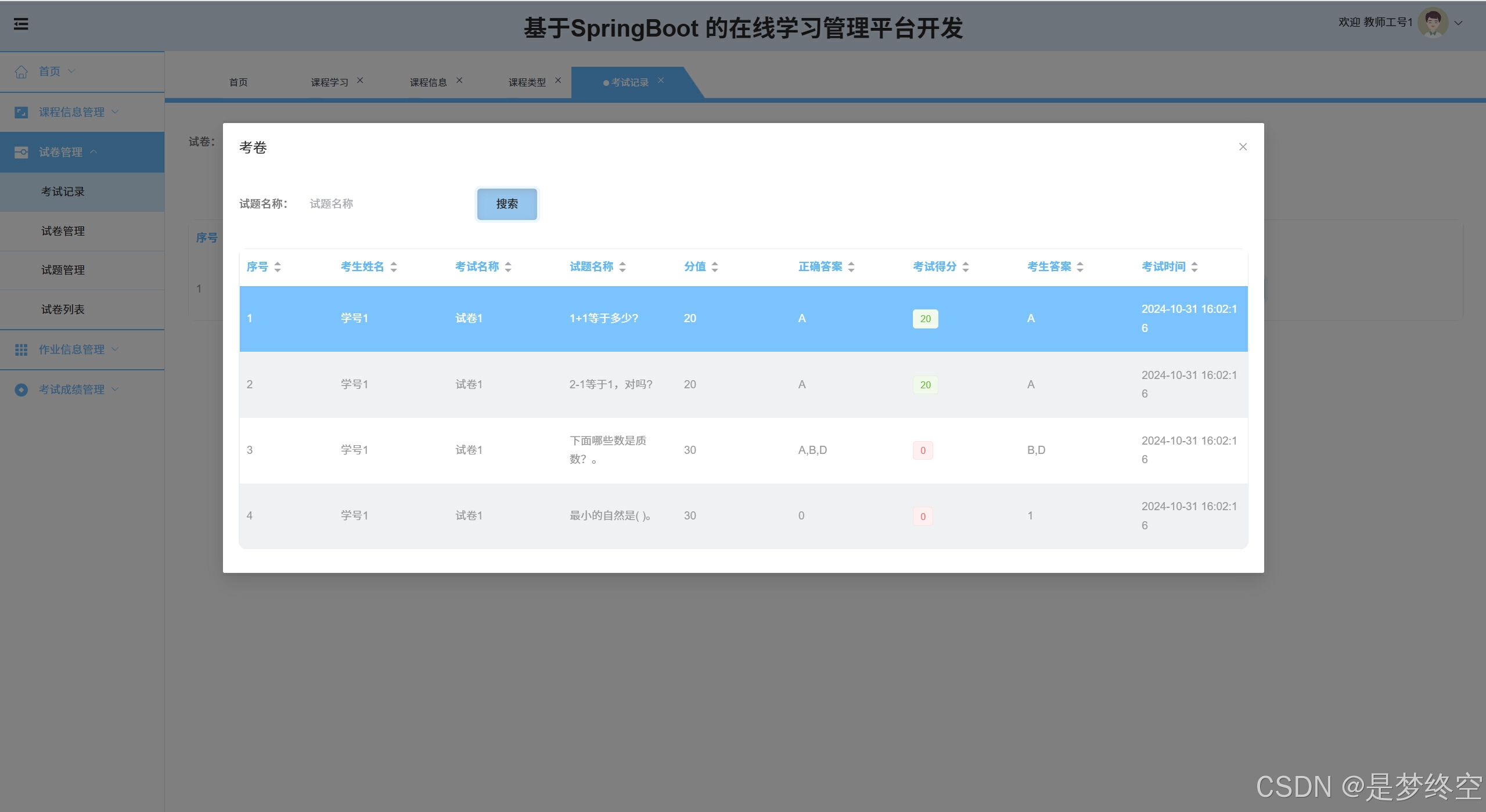Sort table by 序号 column

pyautogui.click(x=278, y=266)
